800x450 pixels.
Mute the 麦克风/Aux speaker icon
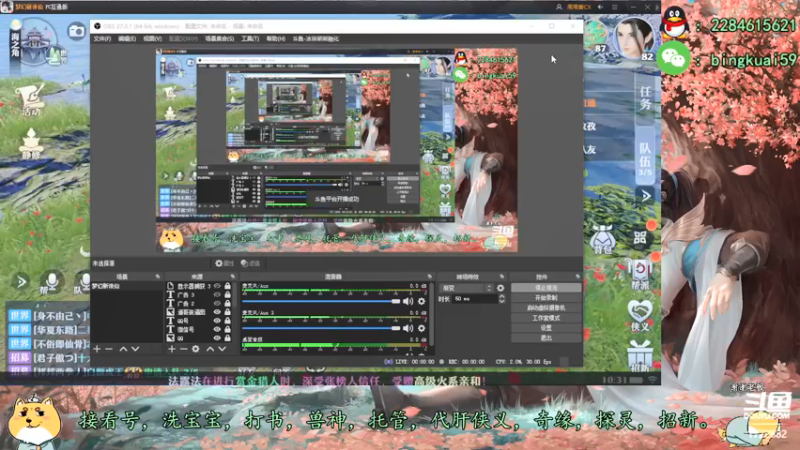tap(408, 301)
